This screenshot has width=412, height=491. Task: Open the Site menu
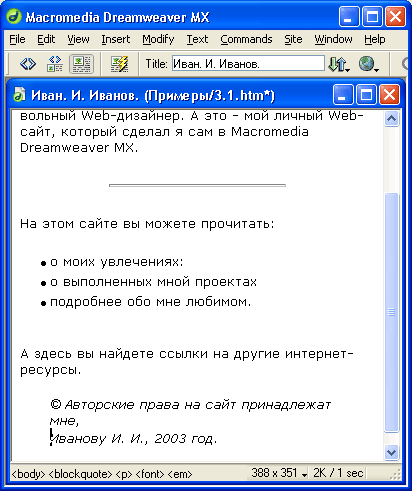(x=293, y=39)
